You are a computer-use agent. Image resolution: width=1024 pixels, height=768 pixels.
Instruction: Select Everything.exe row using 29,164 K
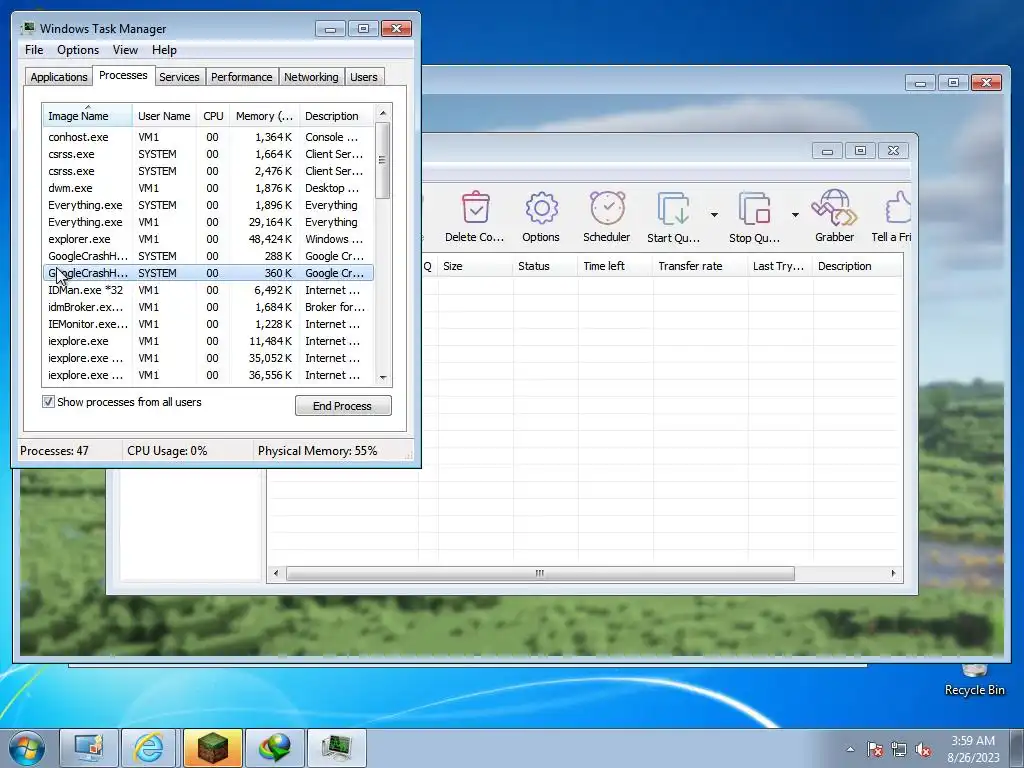[208, 222]
